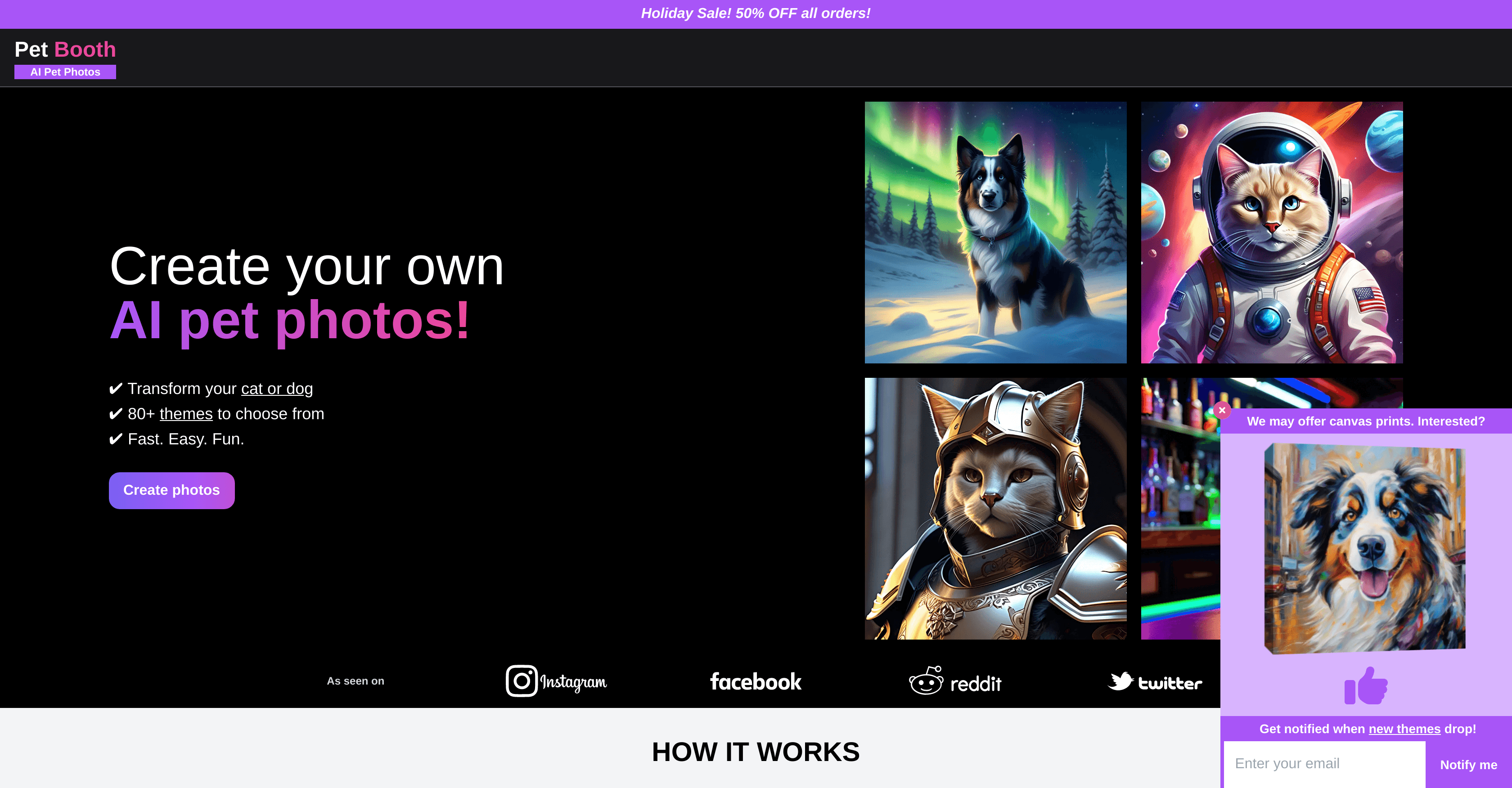Click the Instagram logo icon

point(521,681)
